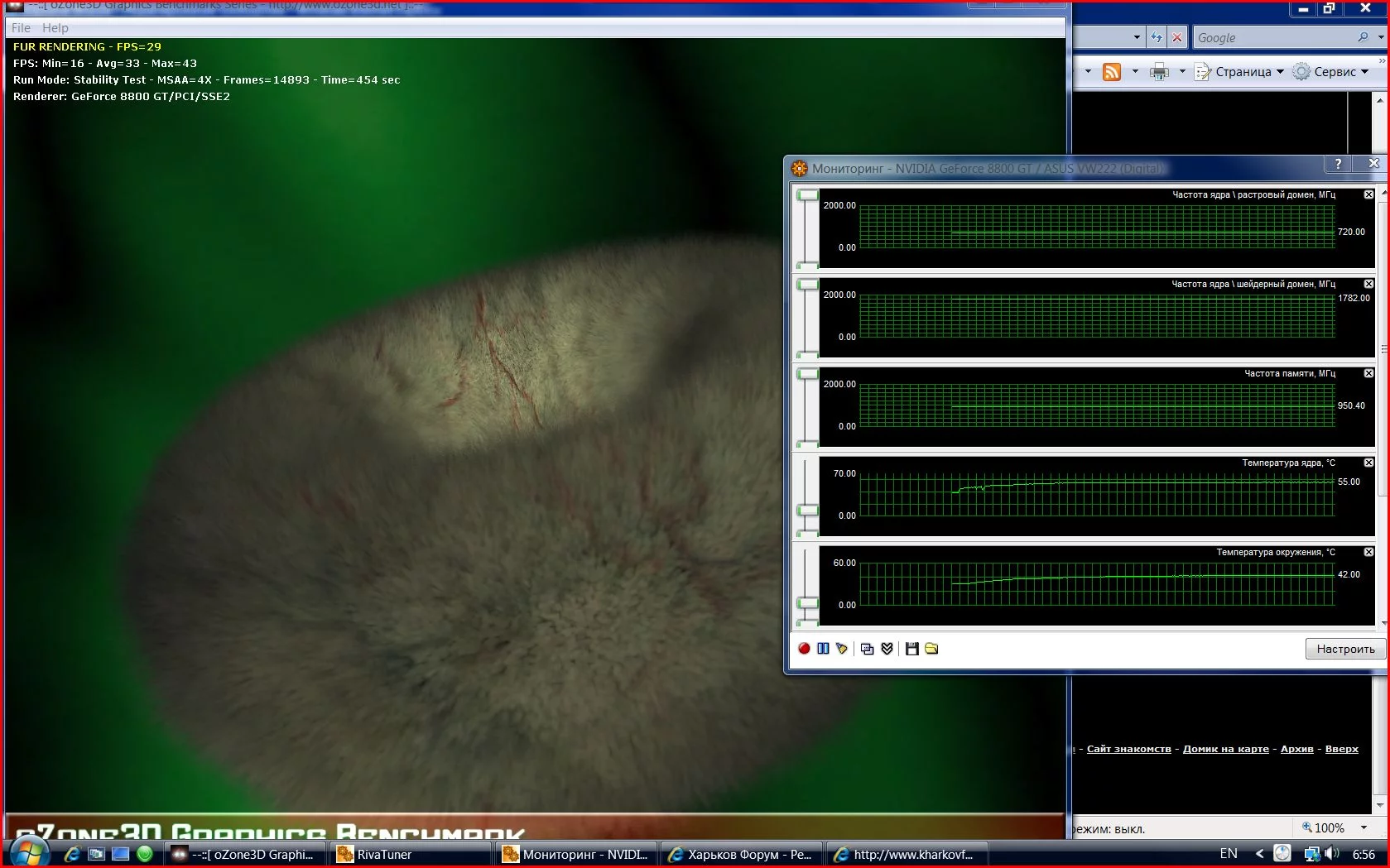Show hidden tray icons with the arrow

tap(1259, 854)
